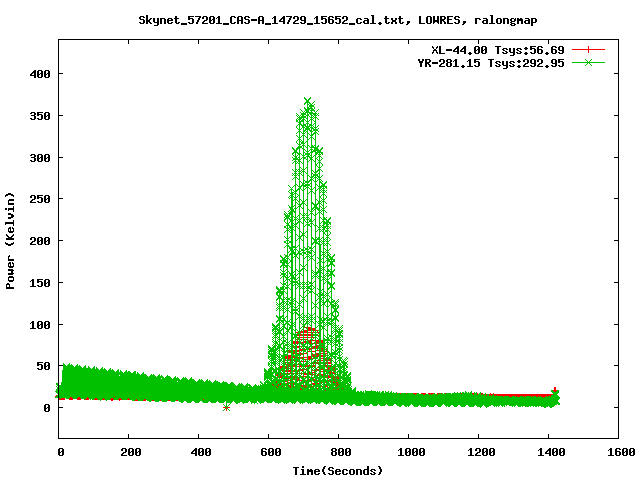The width and height of the screenshot is (640, 480).
Task: Click the 350 y-axis tick label
Action: click(40, 116)
